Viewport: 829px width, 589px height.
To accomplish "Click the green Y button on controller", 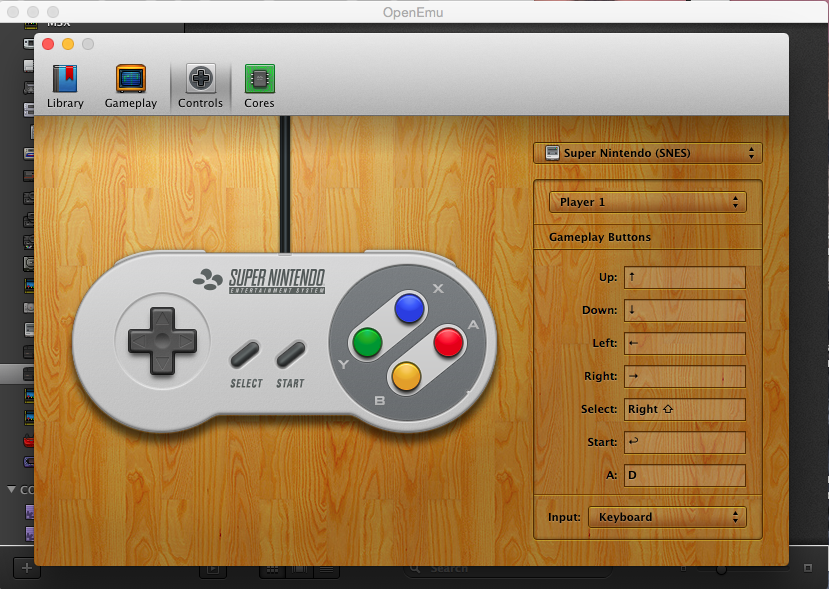I will coord(367,342).
